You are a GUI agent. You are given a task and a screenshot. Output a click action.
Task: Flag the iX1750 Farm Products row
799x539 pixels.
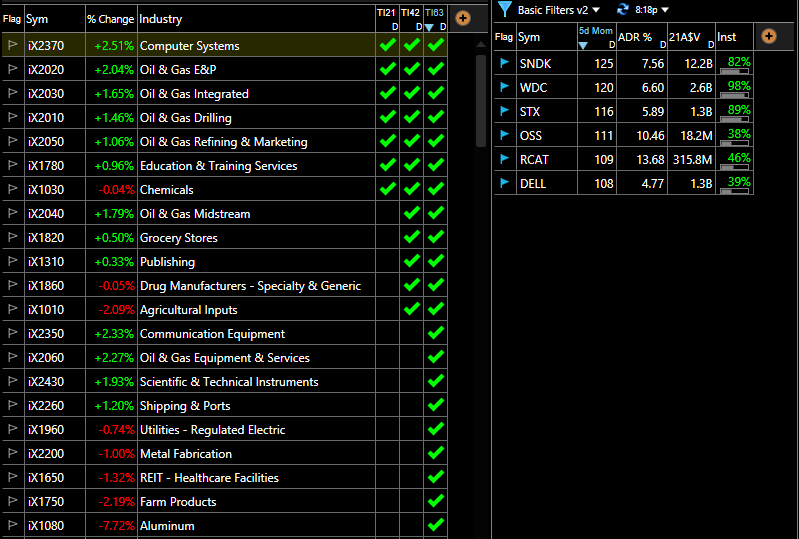13,500
